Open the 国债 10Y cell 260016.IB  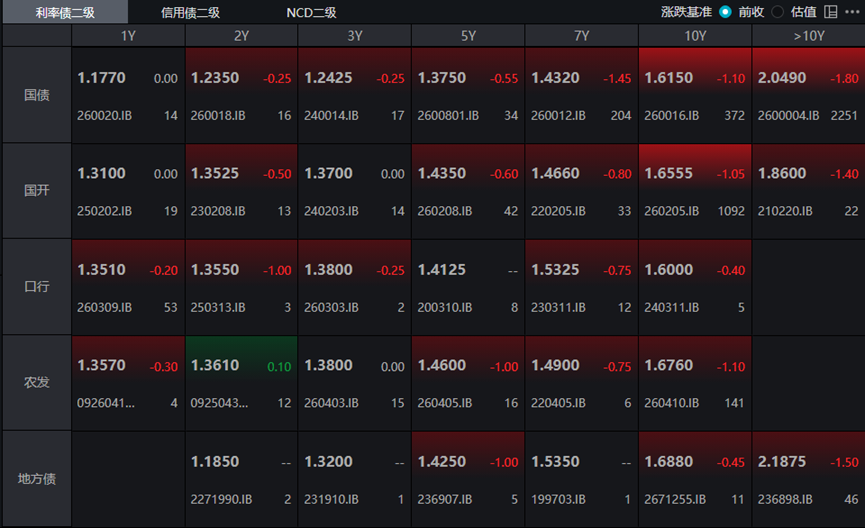695,95
